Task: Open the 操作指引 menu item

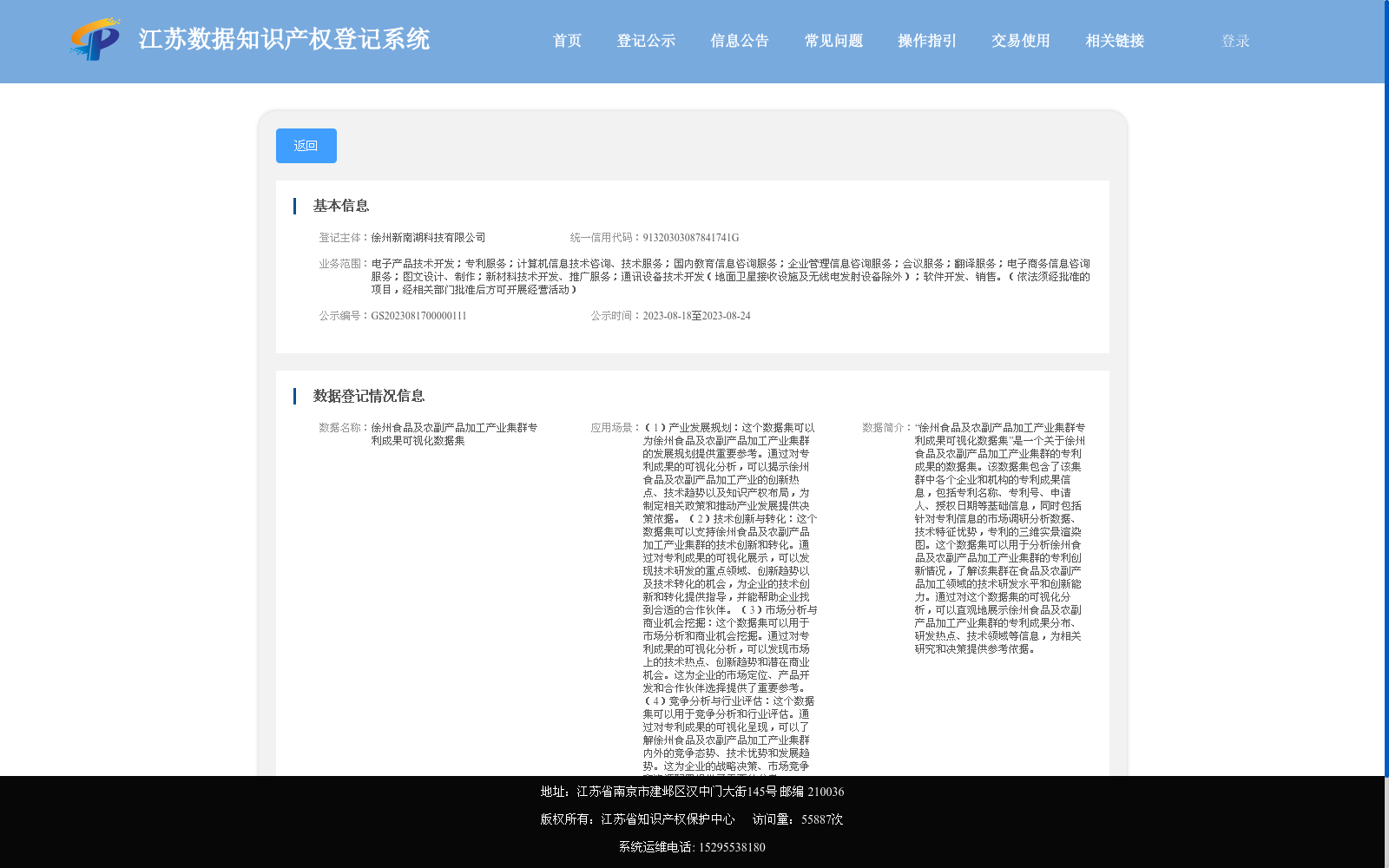Action: pyautogui.click(x=927, y=41)
